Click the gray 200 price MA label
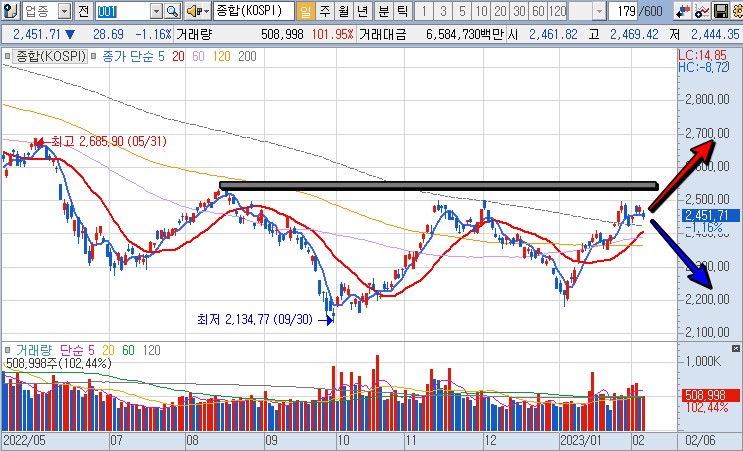Viewport: 743px width, 451px height. tap(247, 57)
